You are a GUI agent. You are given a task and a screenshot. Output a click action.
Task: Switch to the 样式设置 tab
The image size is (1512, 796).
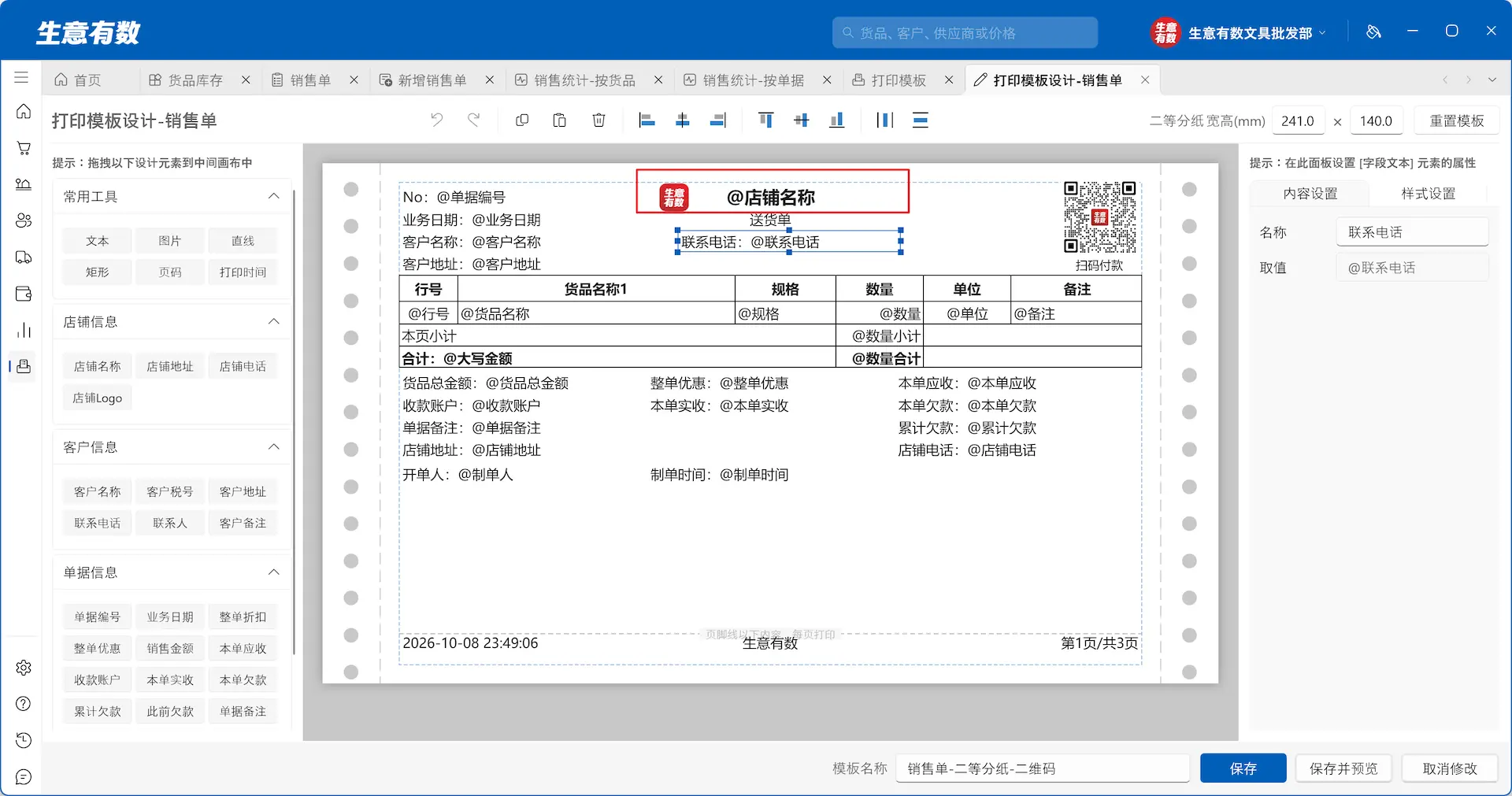[x=1428, y=193]
